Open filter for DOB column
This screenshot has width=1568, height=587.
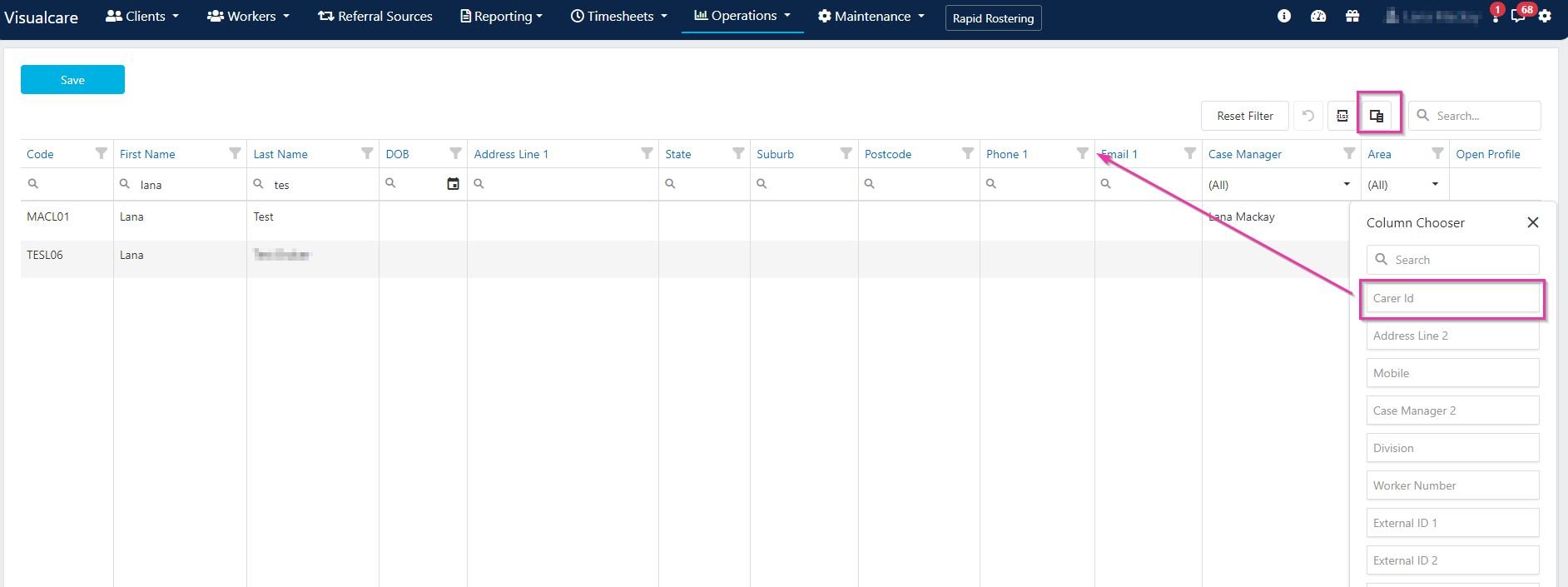click(x=455, y=153)
